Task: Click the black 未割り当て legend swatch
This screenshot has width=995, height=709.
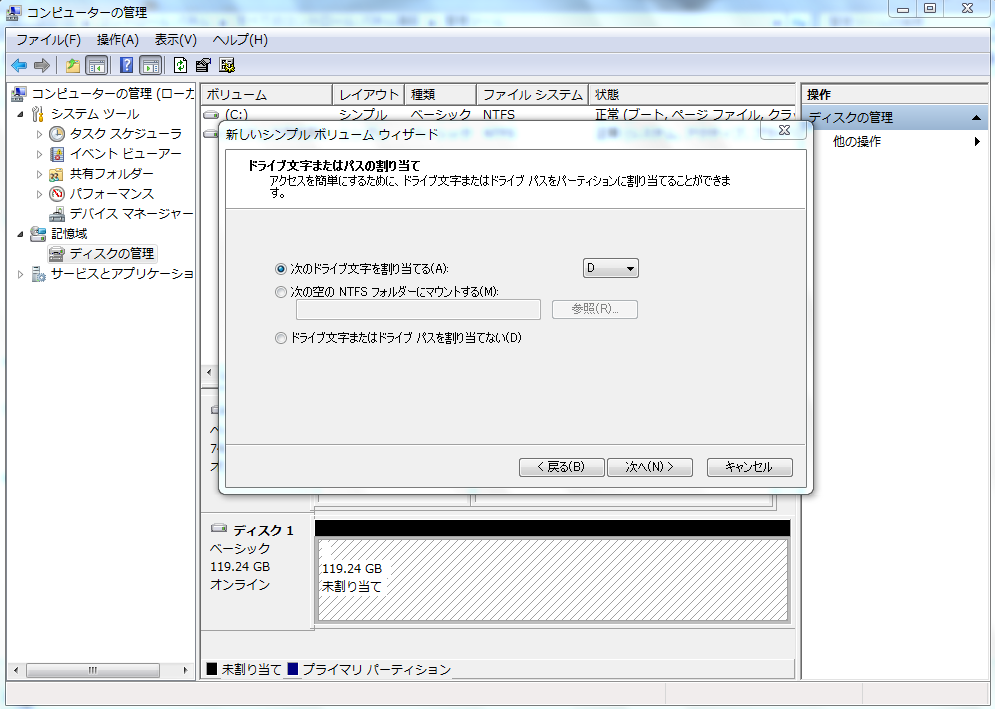Action: pos(212,669)
